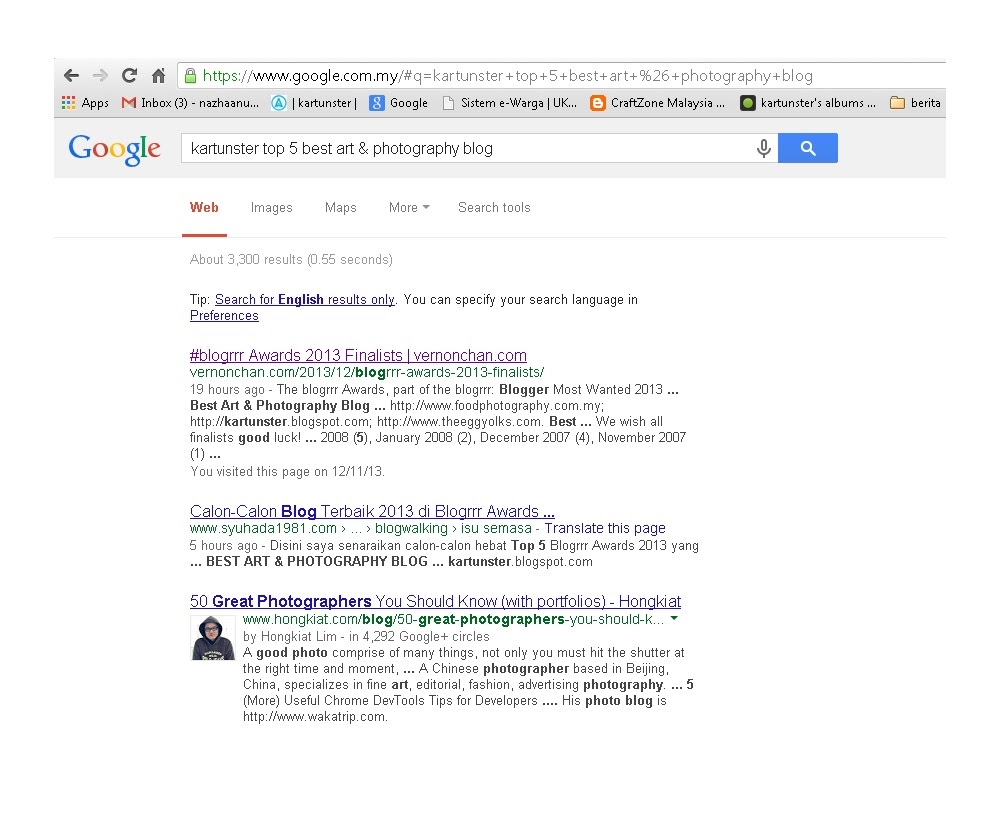Switch to the Maps tab

(341, 207)
